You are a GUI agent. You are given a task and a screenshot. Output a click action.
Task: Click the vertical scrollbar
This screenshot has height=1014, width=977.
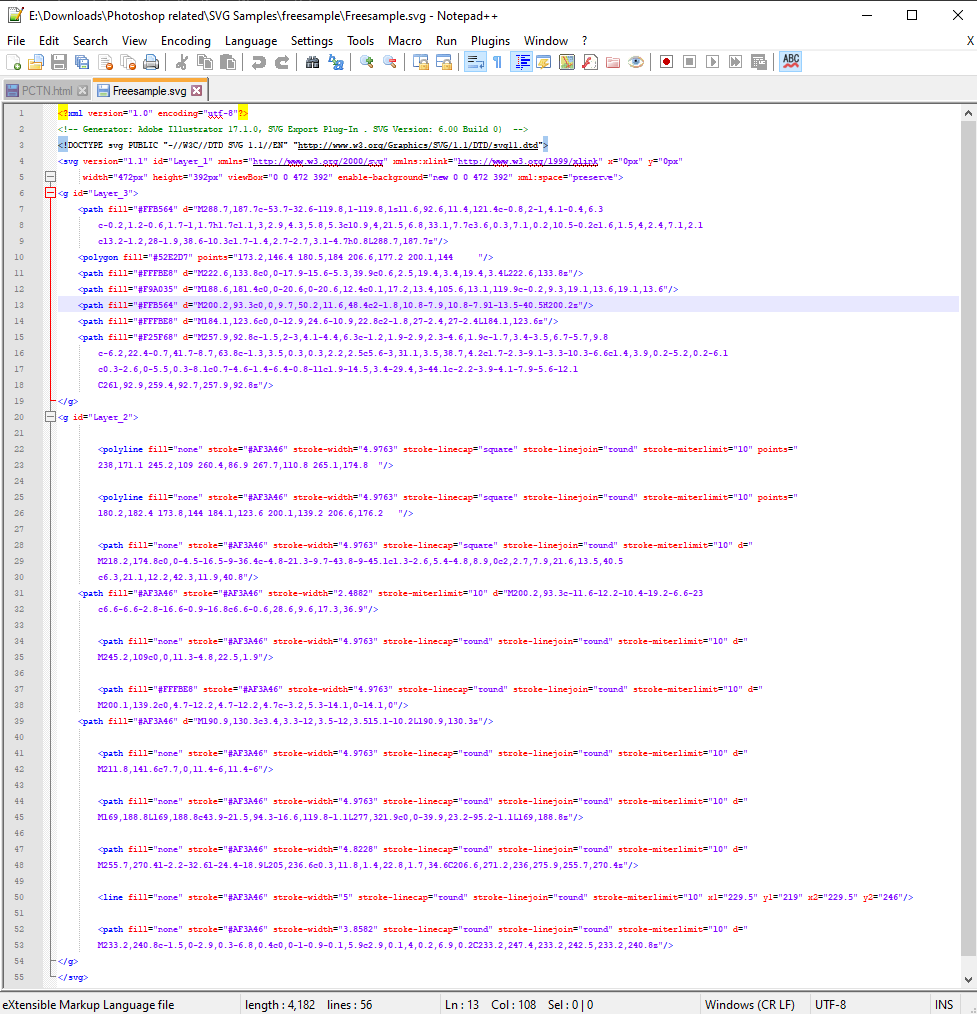[968, 500]
